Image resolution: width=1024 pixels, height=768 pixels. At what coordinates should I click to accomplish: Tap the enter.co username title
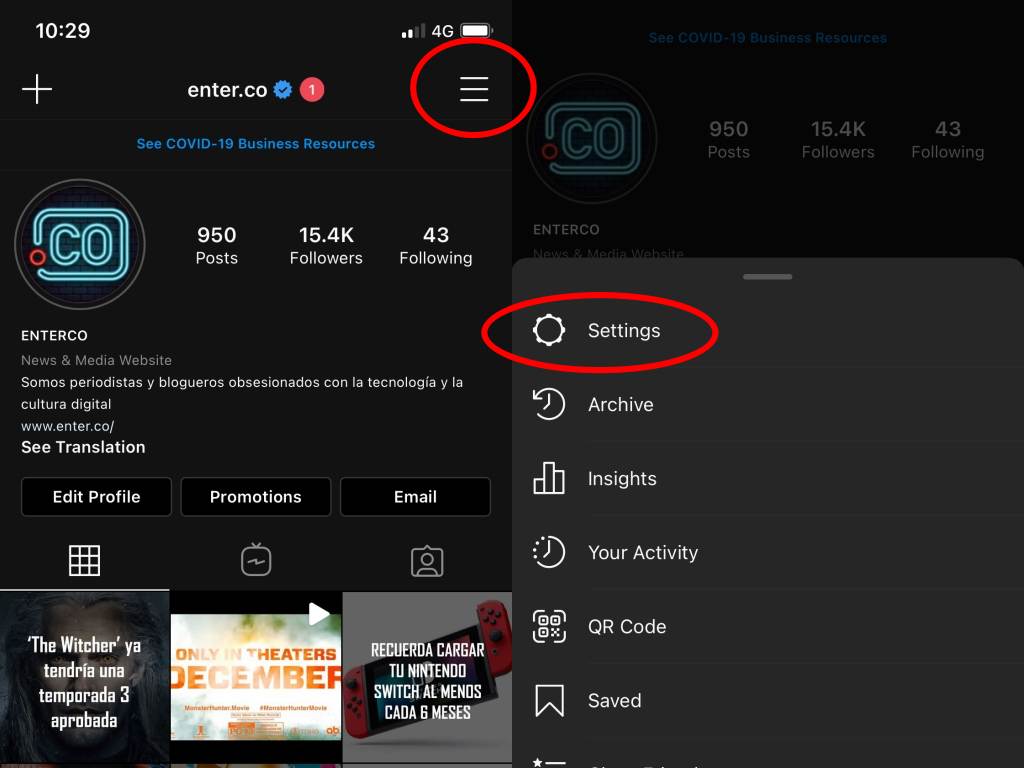[x=227, y=89]
